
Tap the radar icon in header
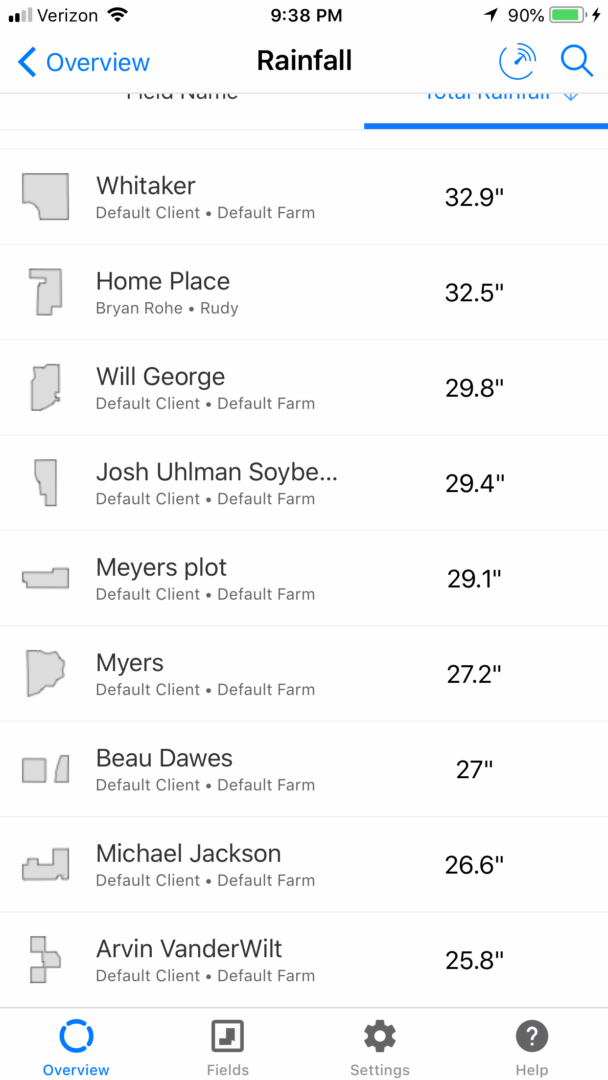click(517, 62)
